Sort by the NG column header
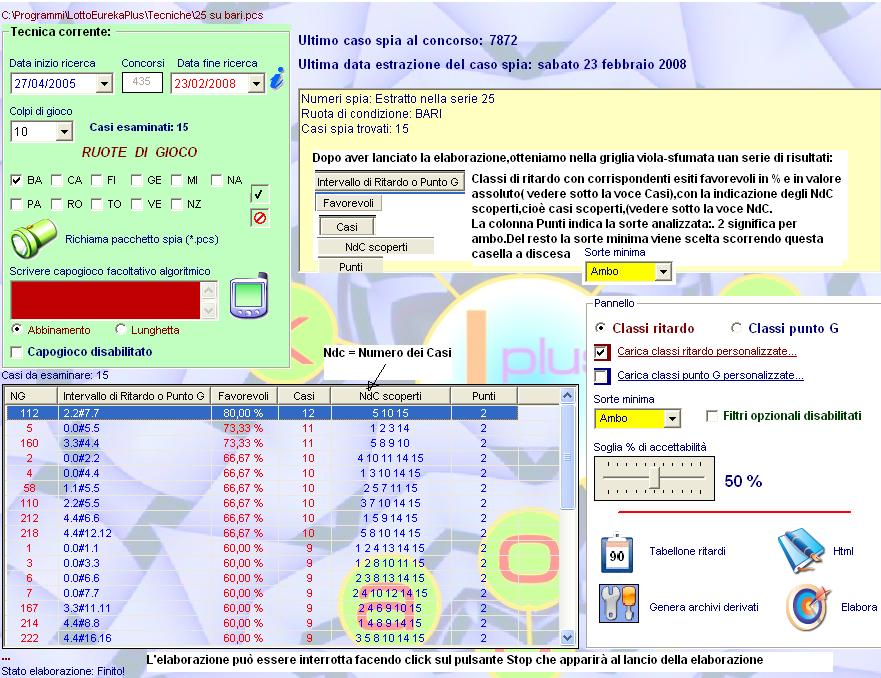Screen dimensions: 881x678 [30, 396]
